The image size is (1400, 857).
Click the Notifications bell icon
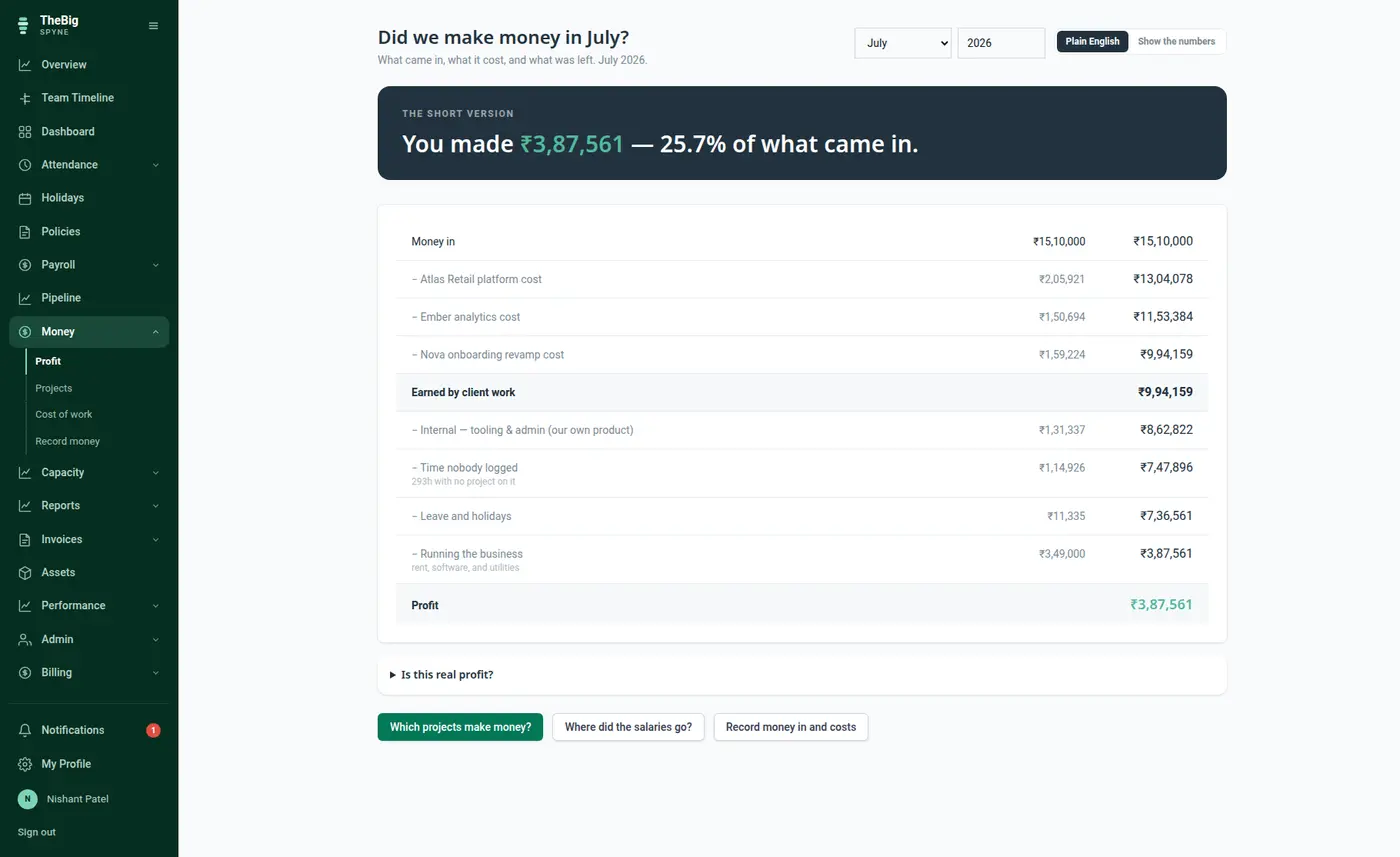[25, 730]
